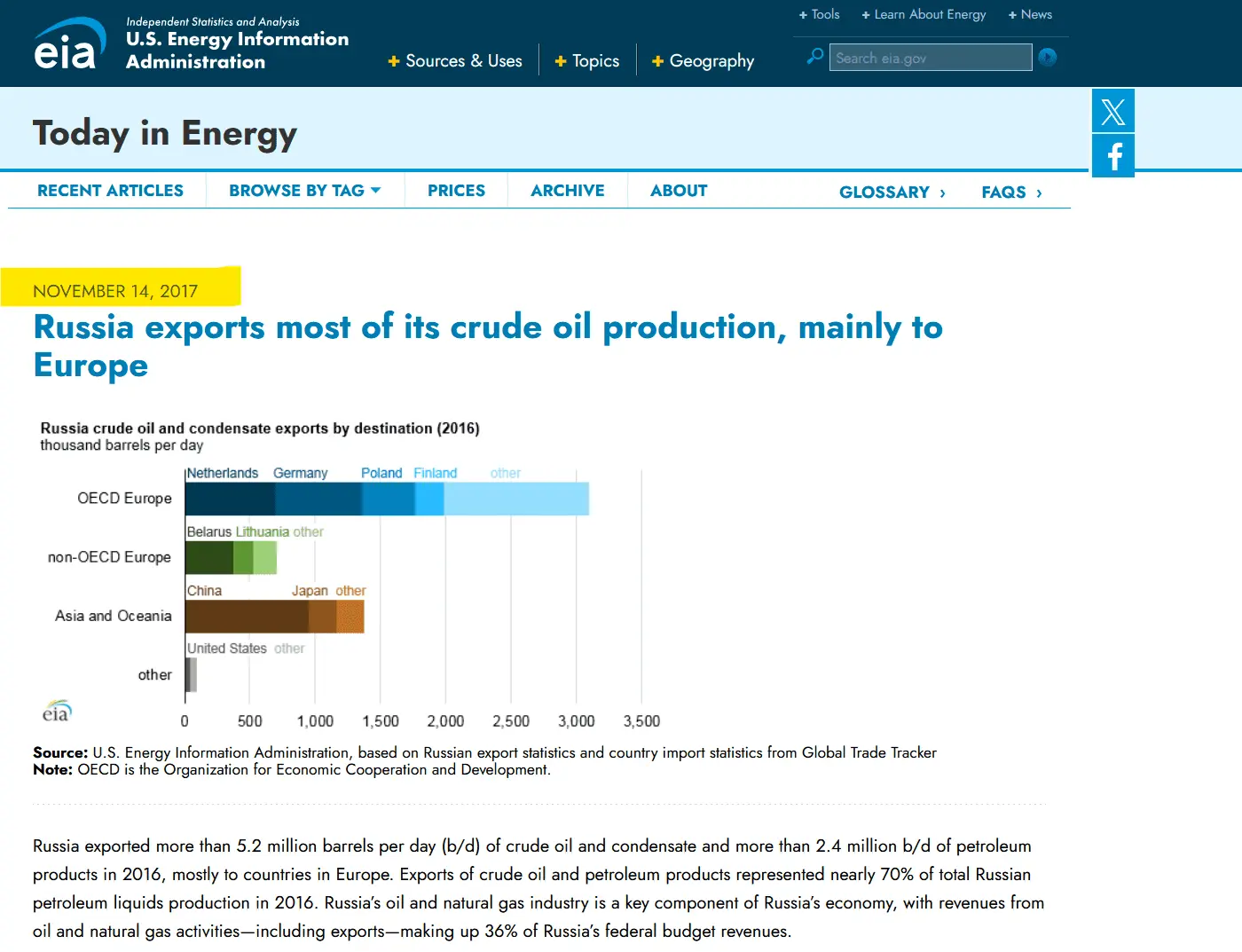1242x952 pixels.
Task: Open the Tools dropdown
Action: point(819,14)
